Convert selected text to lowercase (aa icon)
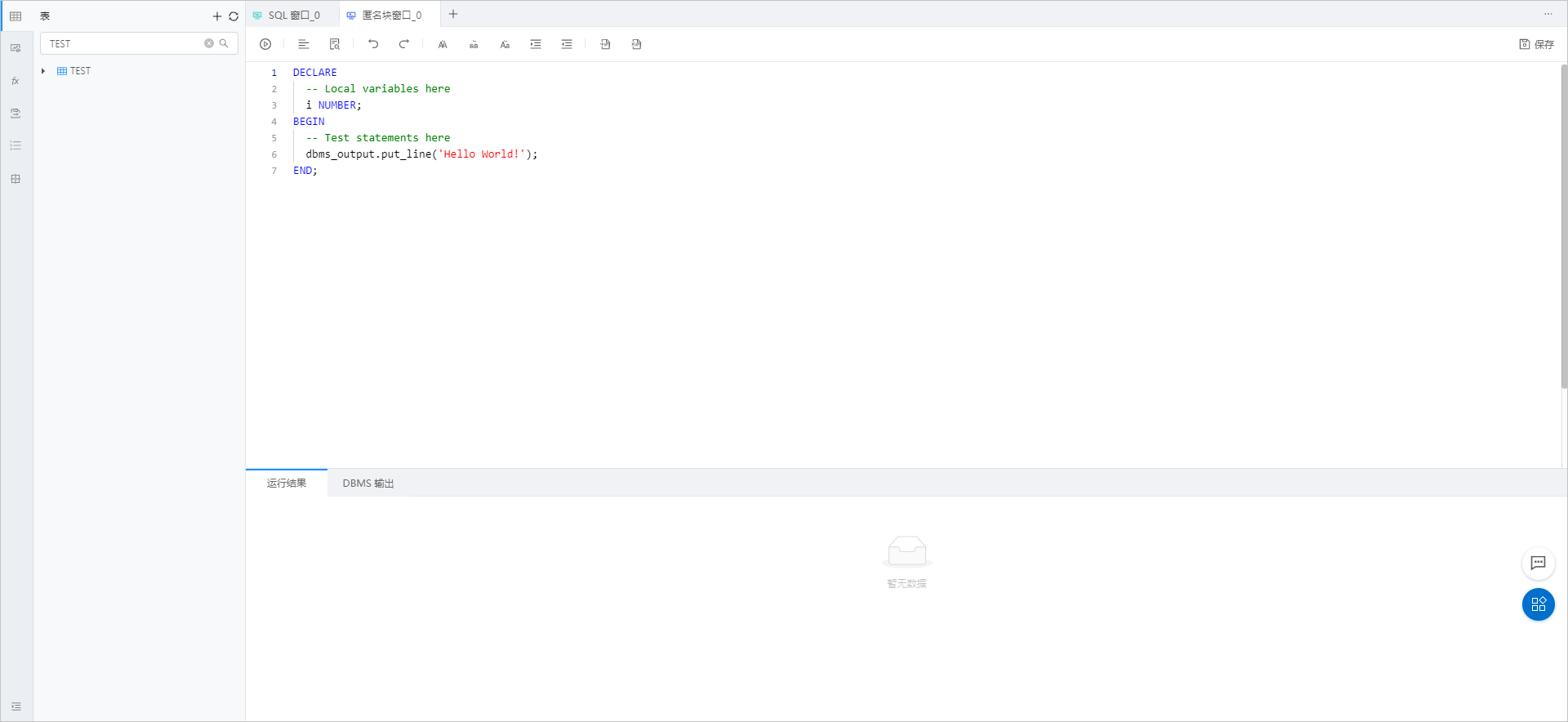The height and width of the screenshot is (722, 1568). pyautogui.click(x=474, y=44)
